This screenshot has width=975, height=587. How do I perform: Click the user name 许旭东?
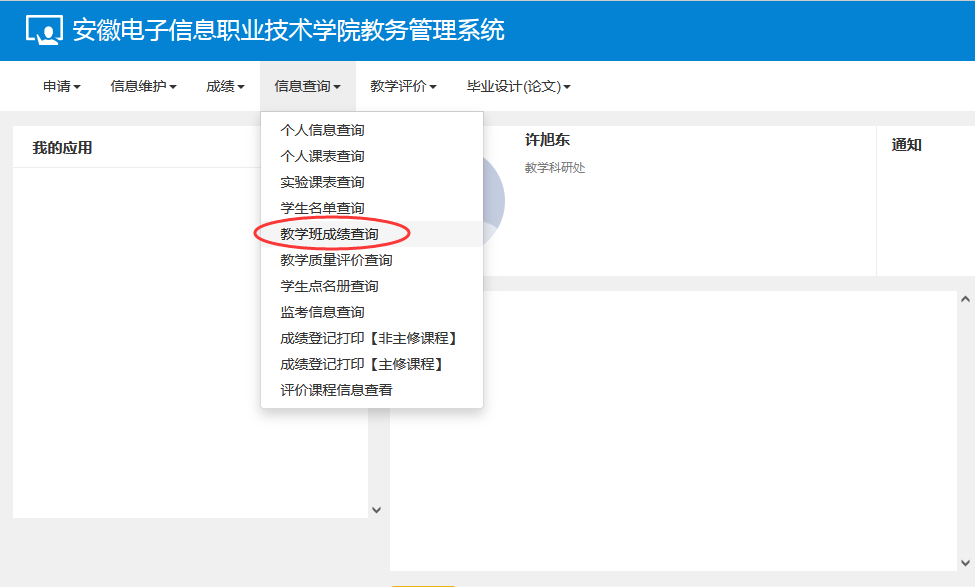coord(547,141)
